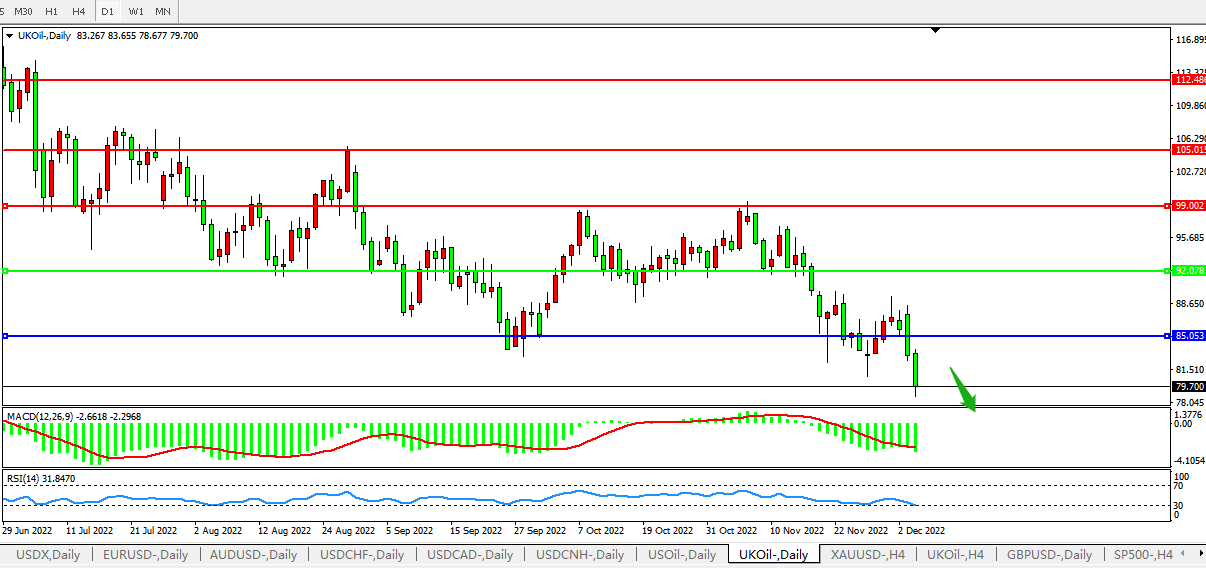Open the dropdown triangle beside UKOil-,Daily title
Viewport: 1206px width, 568px height.
point(10,36)
